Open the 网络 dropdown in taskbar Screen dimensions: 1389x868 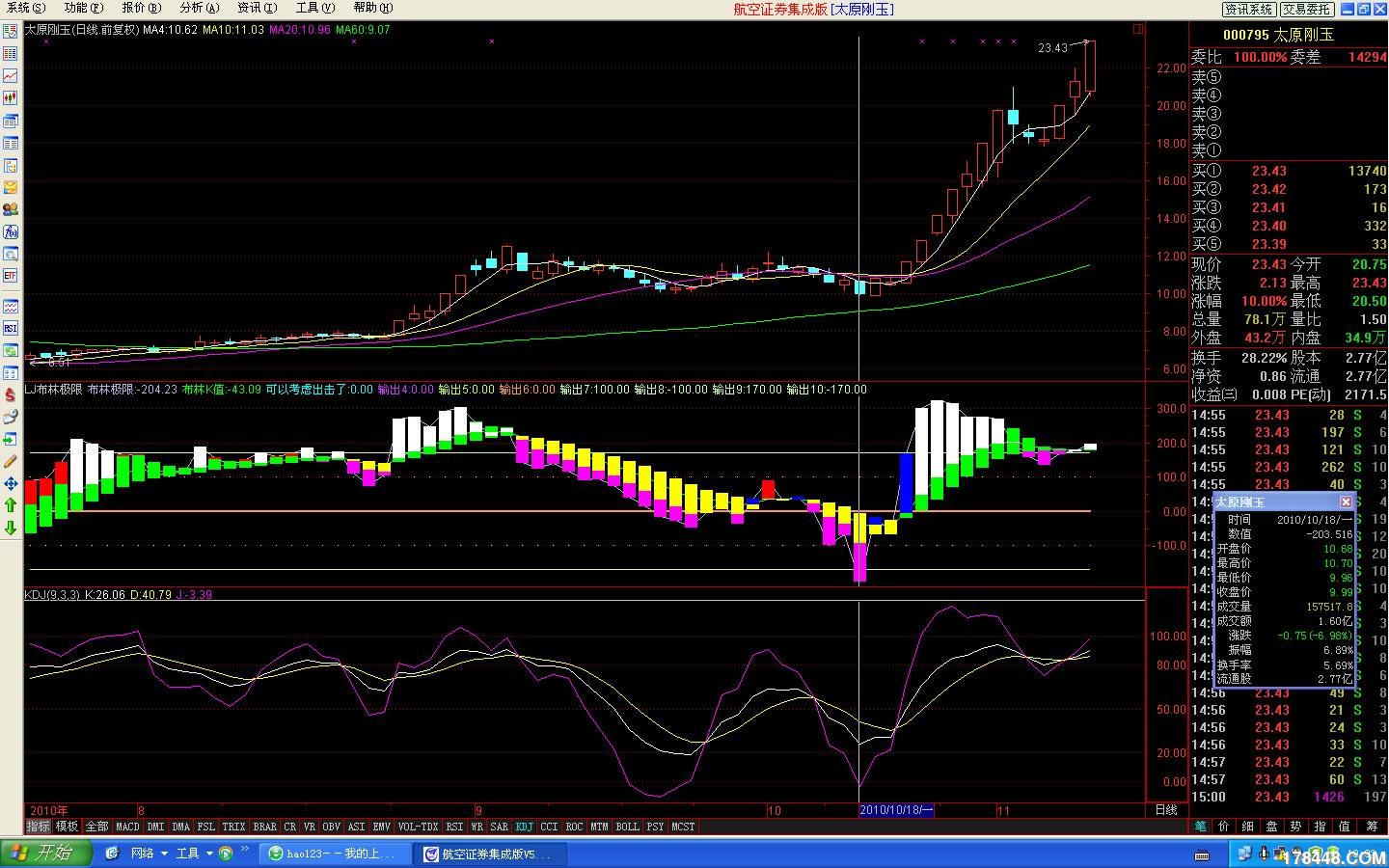(x=150, y=854)
